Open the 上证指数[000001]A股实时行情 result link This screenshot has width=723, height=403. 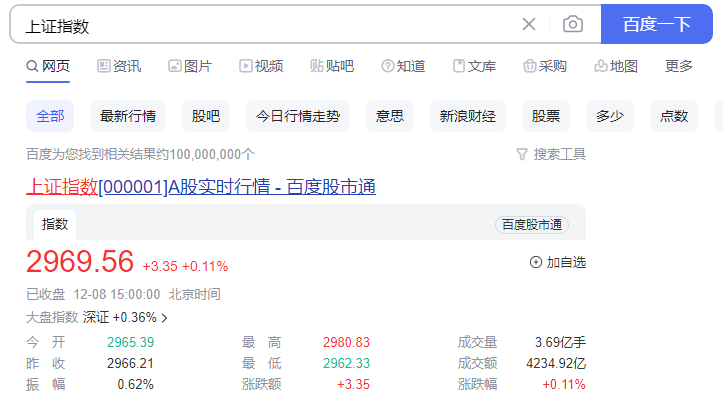[201, 187]
